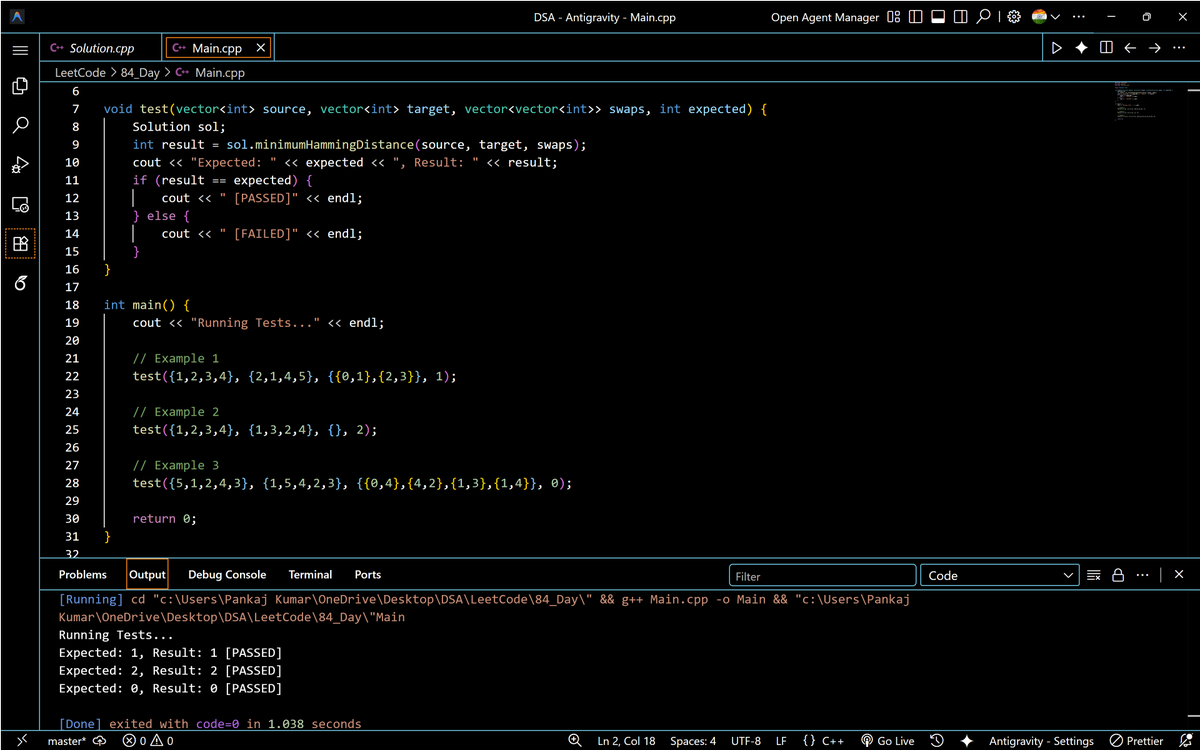Select the Main.cpp tab
The image size is (1200, 750).
pos(217,48)
